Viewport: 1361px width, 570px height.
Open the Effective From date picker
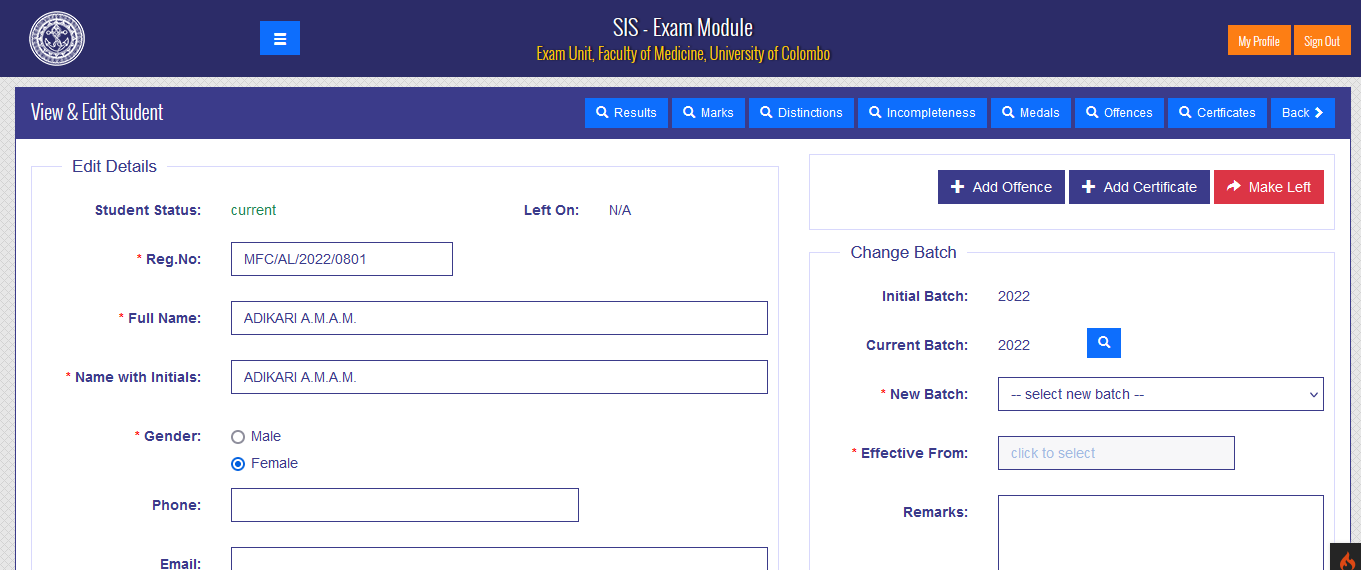(x=1116, y=453)
